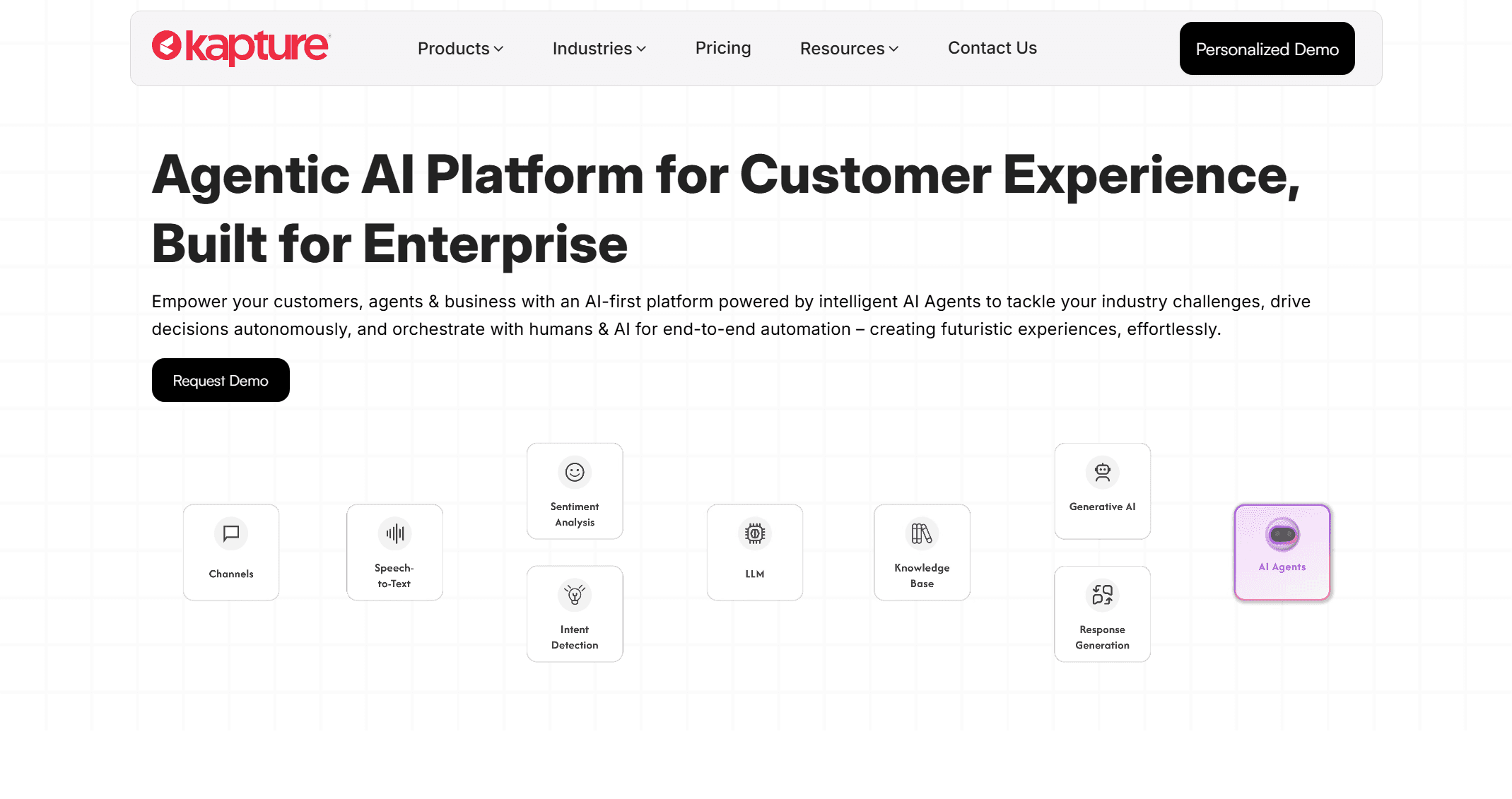Viewport: 1512px width, 799px height.
Task: Click the Sentiment Analysis card label
Action: [x=575, y=514]
